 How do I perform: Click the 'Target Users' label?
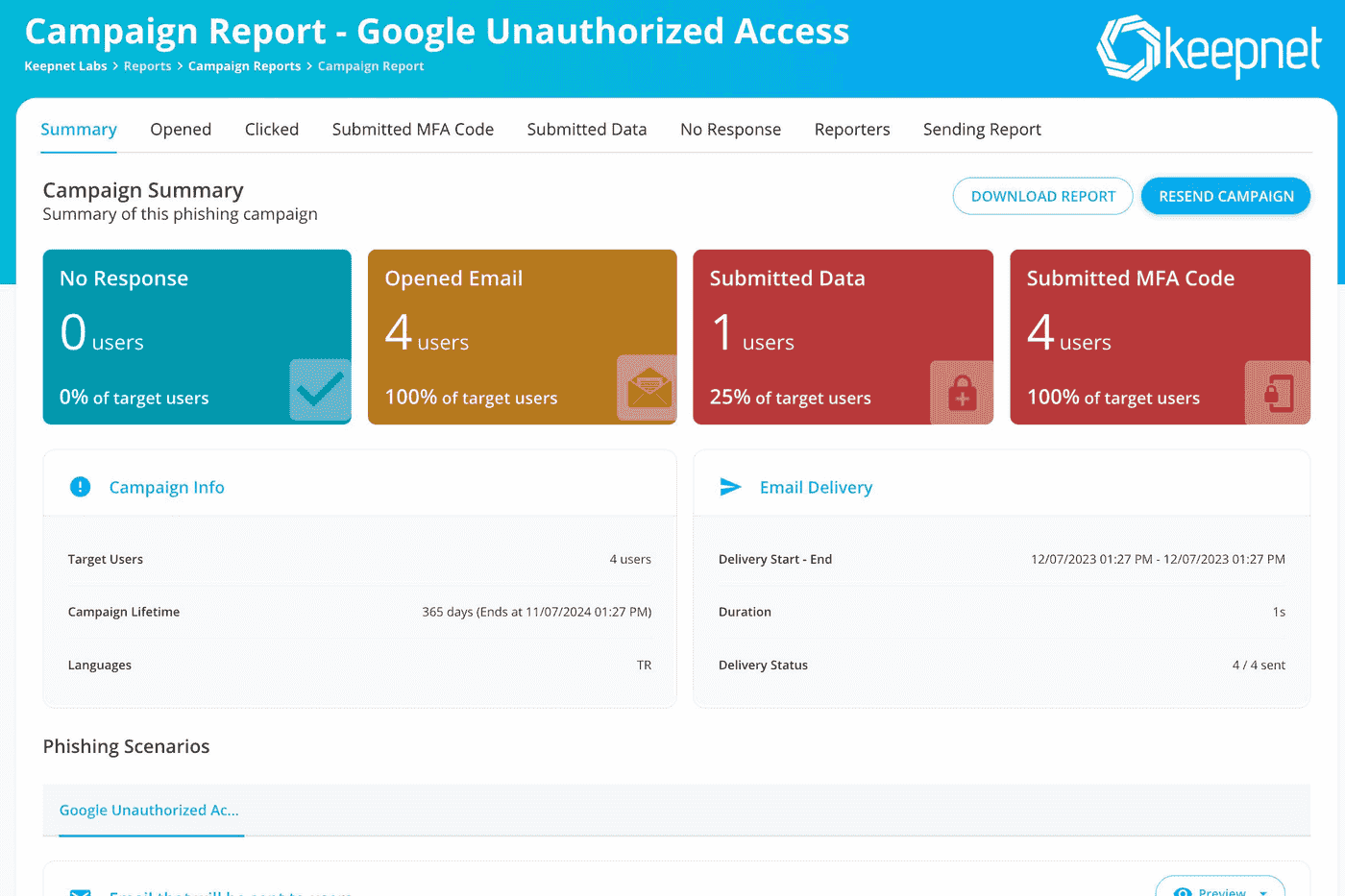pos(106,559)
